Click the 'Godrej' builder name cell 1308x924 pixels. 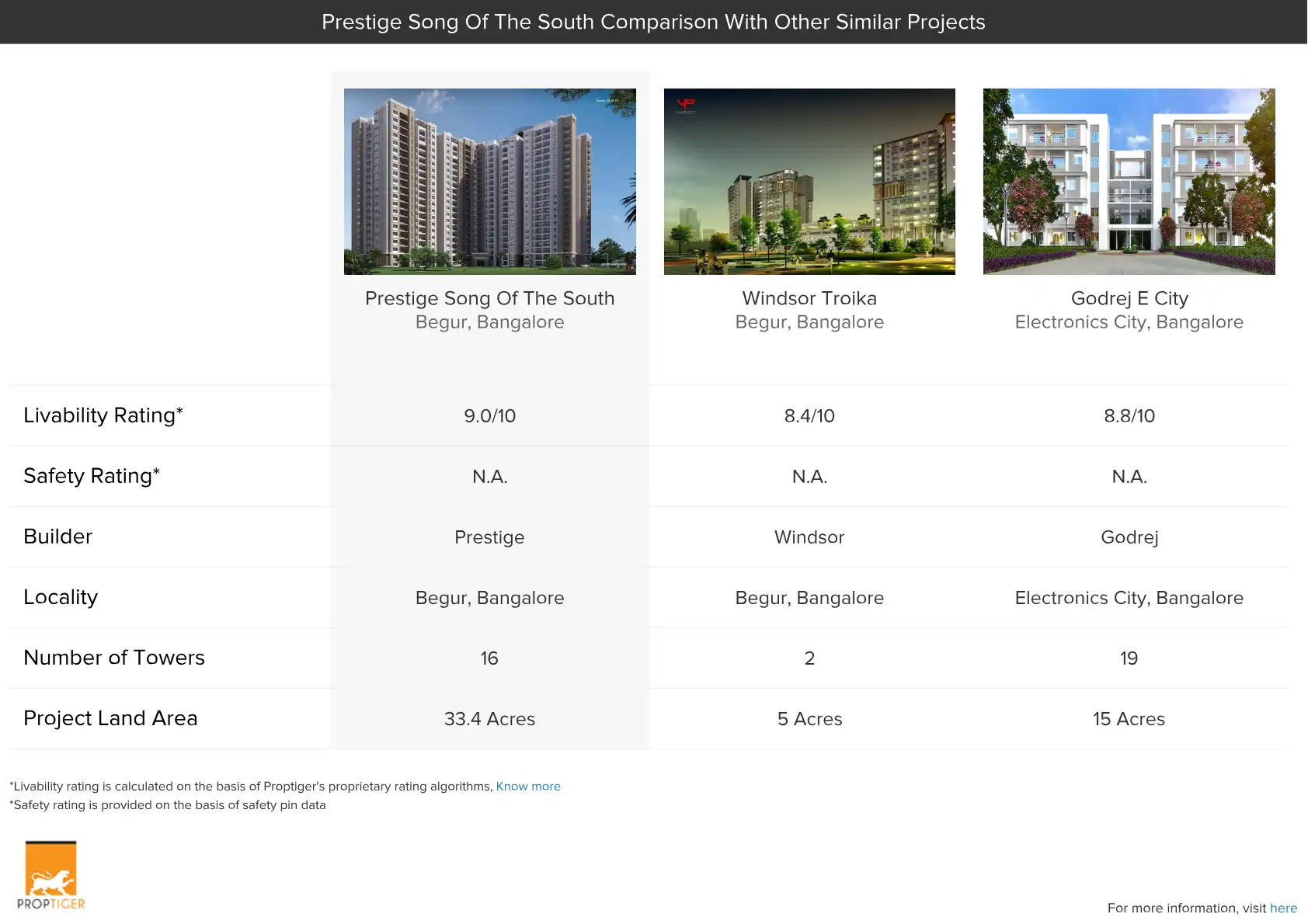click(x=1129, y=537)
